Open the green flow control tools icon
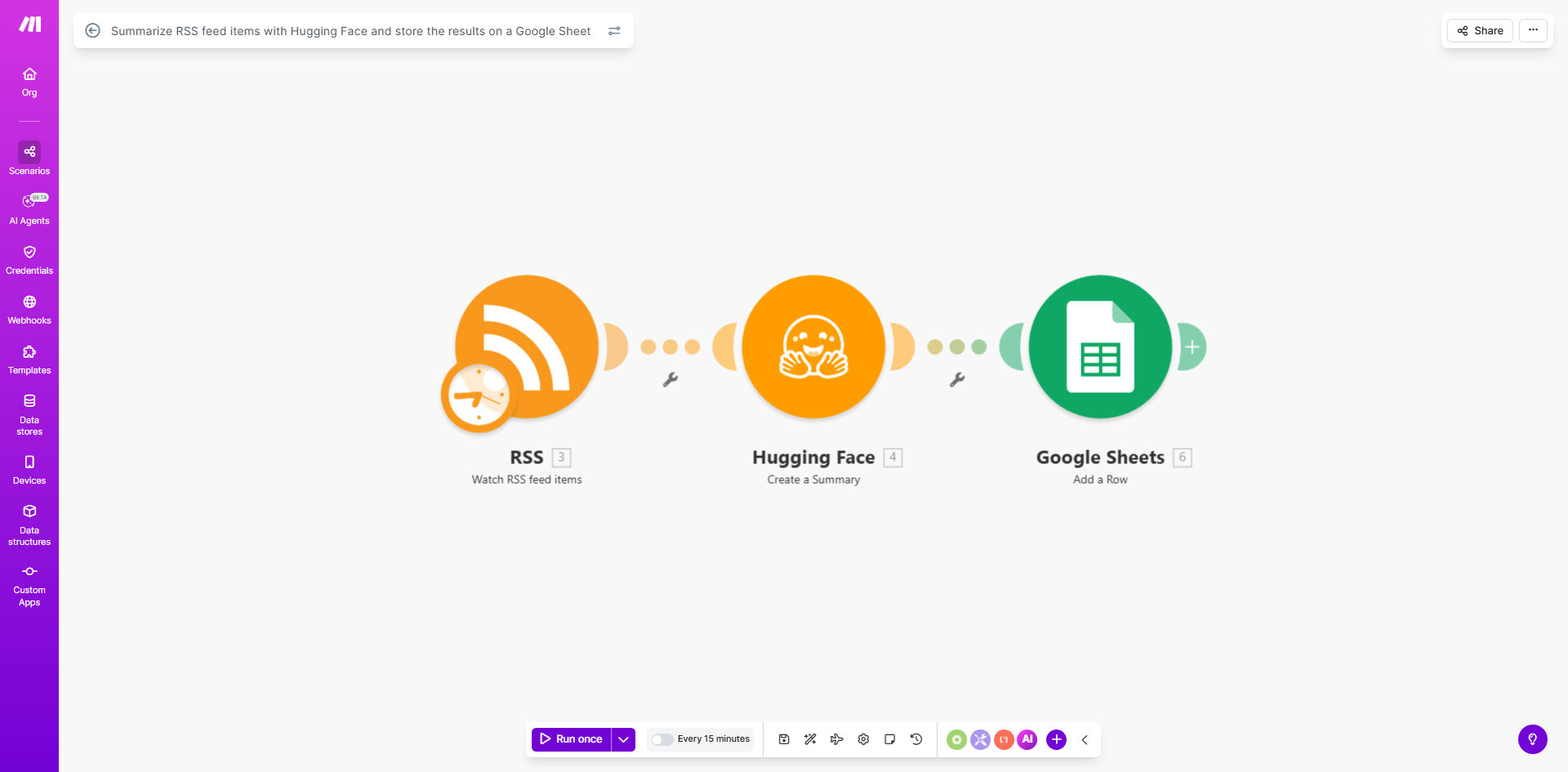Image resolution: width=1568 pixels, height=772 pixels. coord(956,739)
